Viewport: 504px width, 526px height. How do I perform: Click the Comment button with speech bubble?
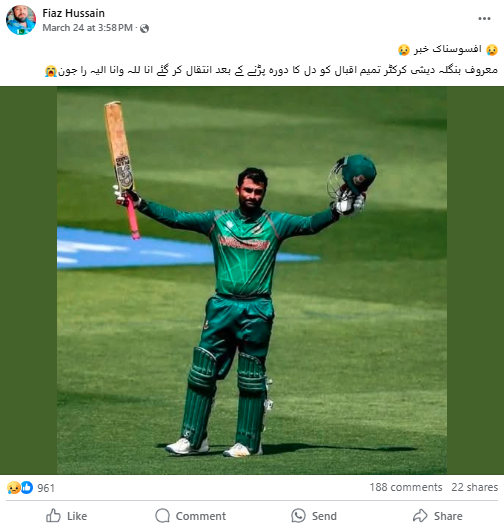191,516
